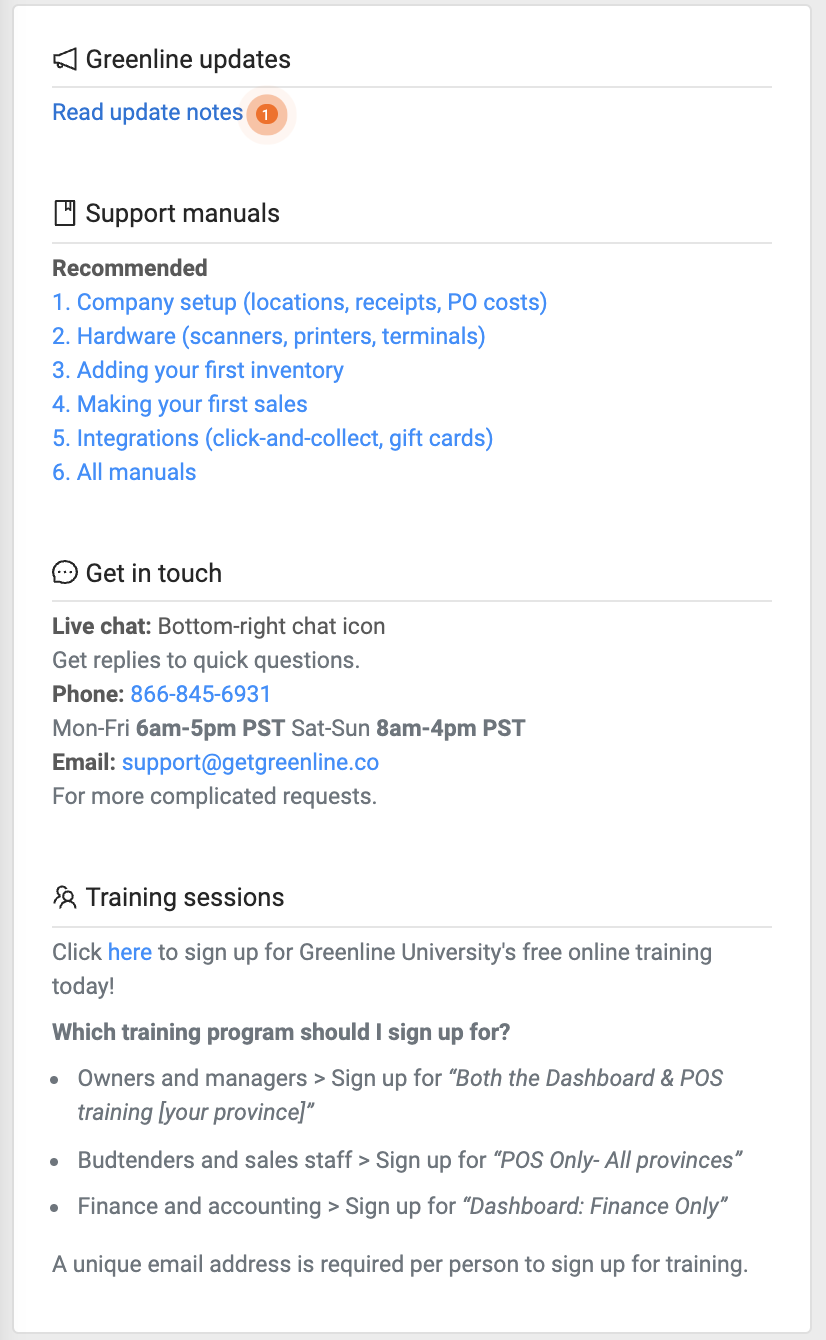826x1340 pixels.
Task: Click the Training sessions heading text
Action: click(x=185, y=897)
